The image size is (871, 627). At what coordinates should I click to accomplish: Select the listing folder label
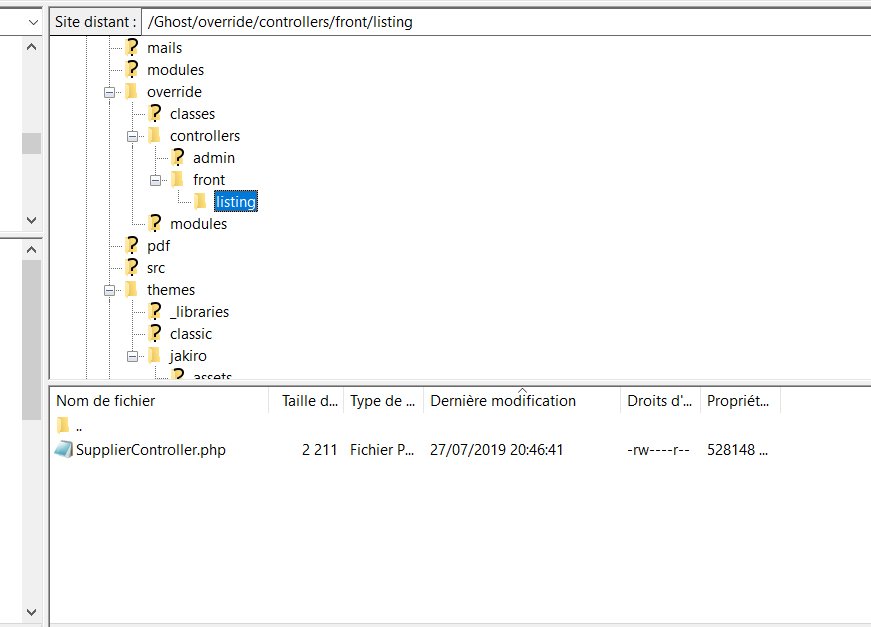click(236, 202)
